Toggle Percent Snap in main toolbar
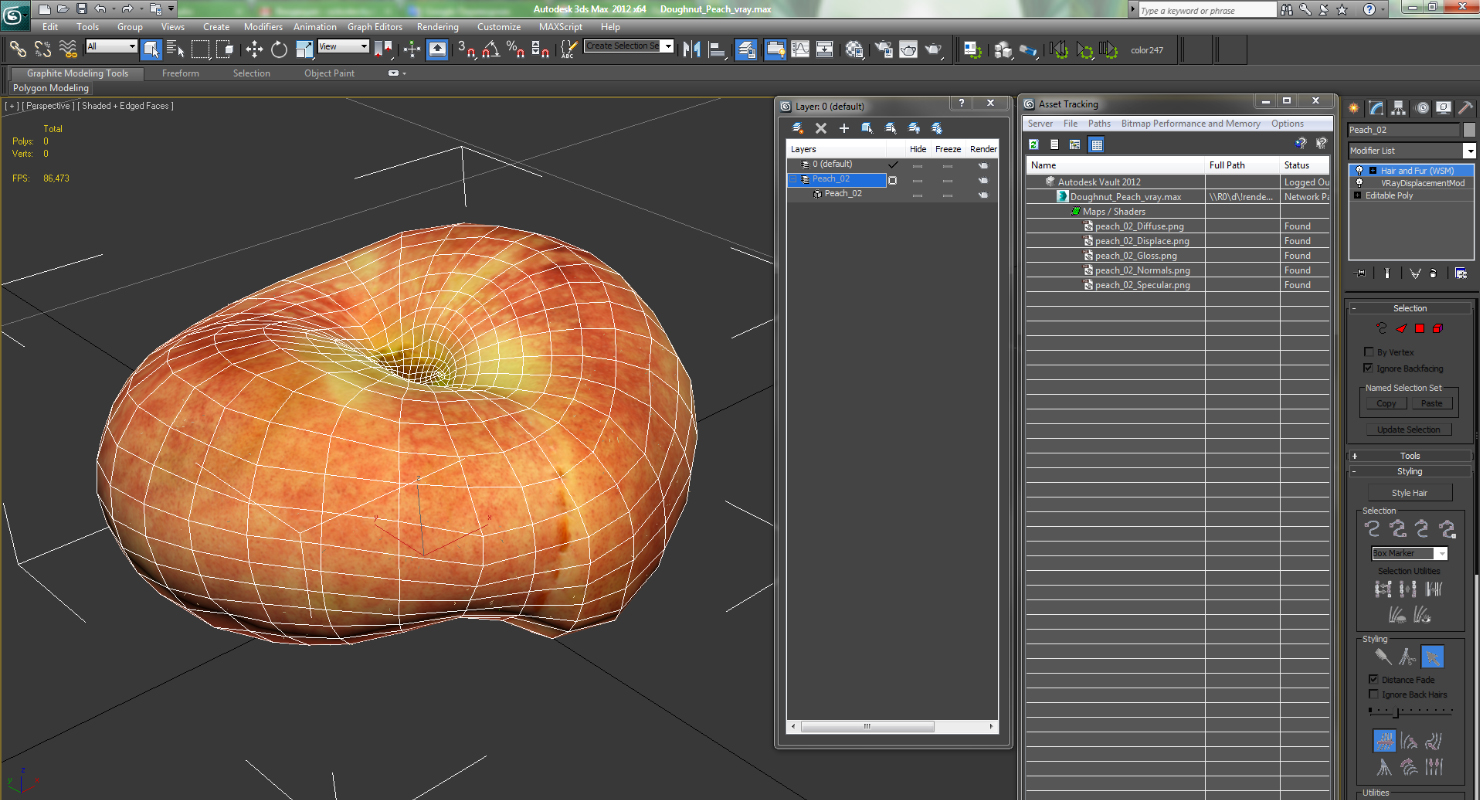Image resolution: width=1480 pixels, height=800 pixels. pyautogui.click(x=515, y=48)
